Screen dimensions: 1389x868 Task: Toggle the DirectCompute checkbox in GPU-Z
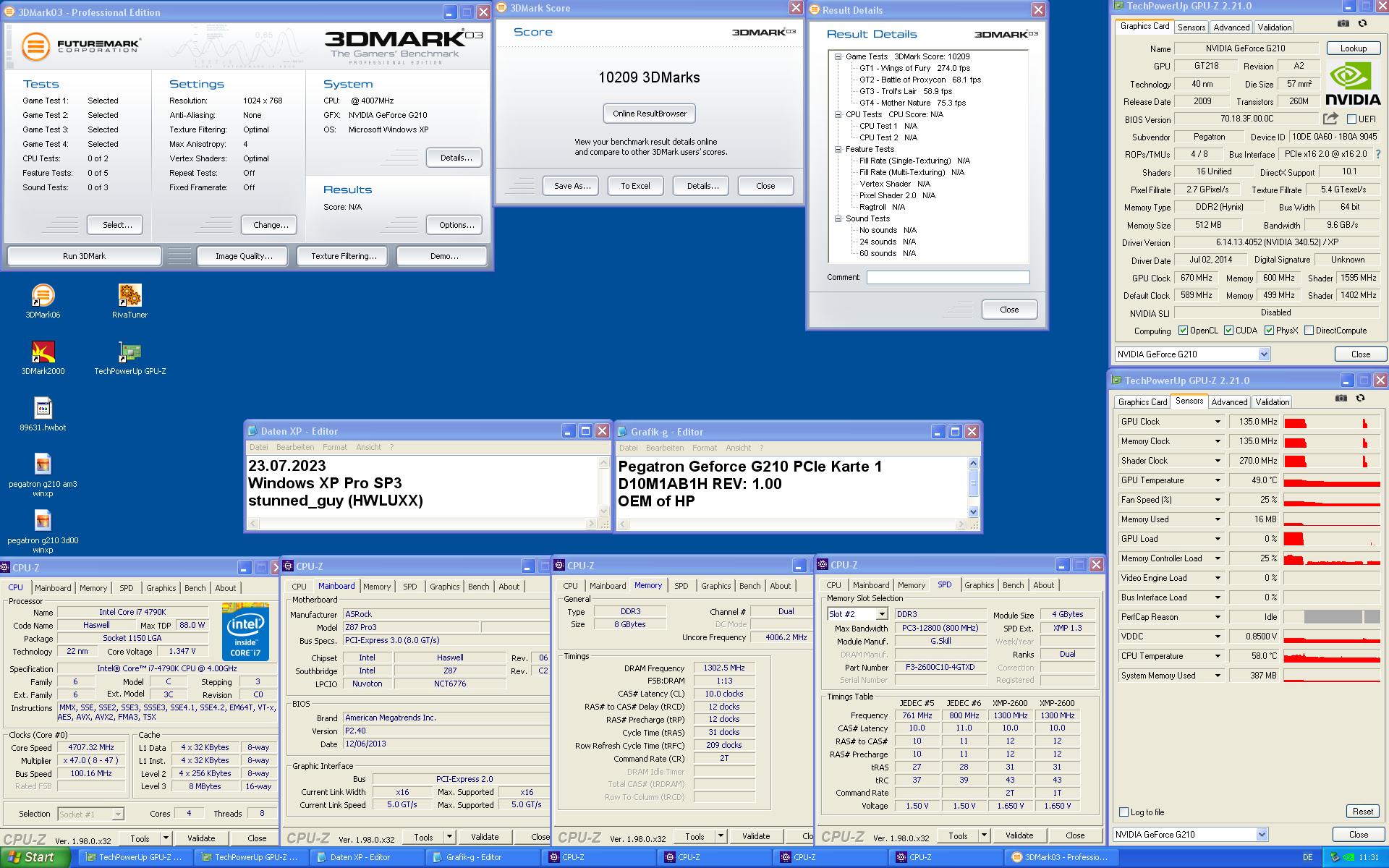pyautogui.click(x=1309, y=331)
